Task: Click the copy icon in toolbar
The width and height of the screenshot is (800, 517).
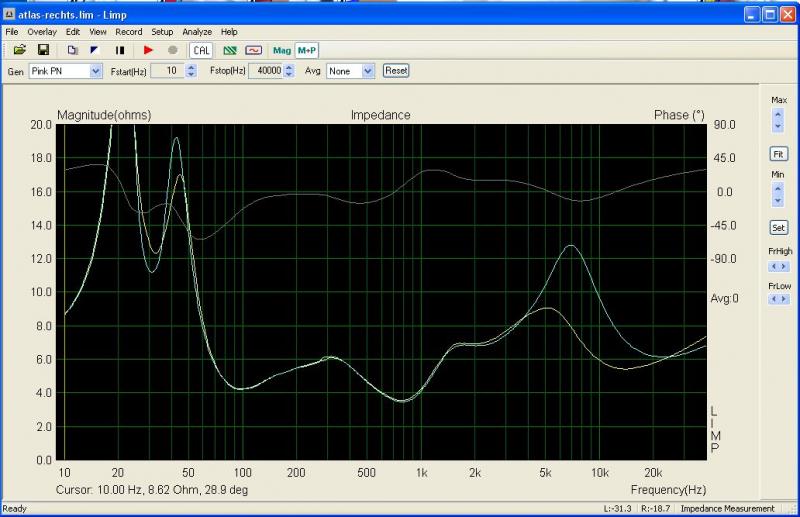Action: coord(72,49)
